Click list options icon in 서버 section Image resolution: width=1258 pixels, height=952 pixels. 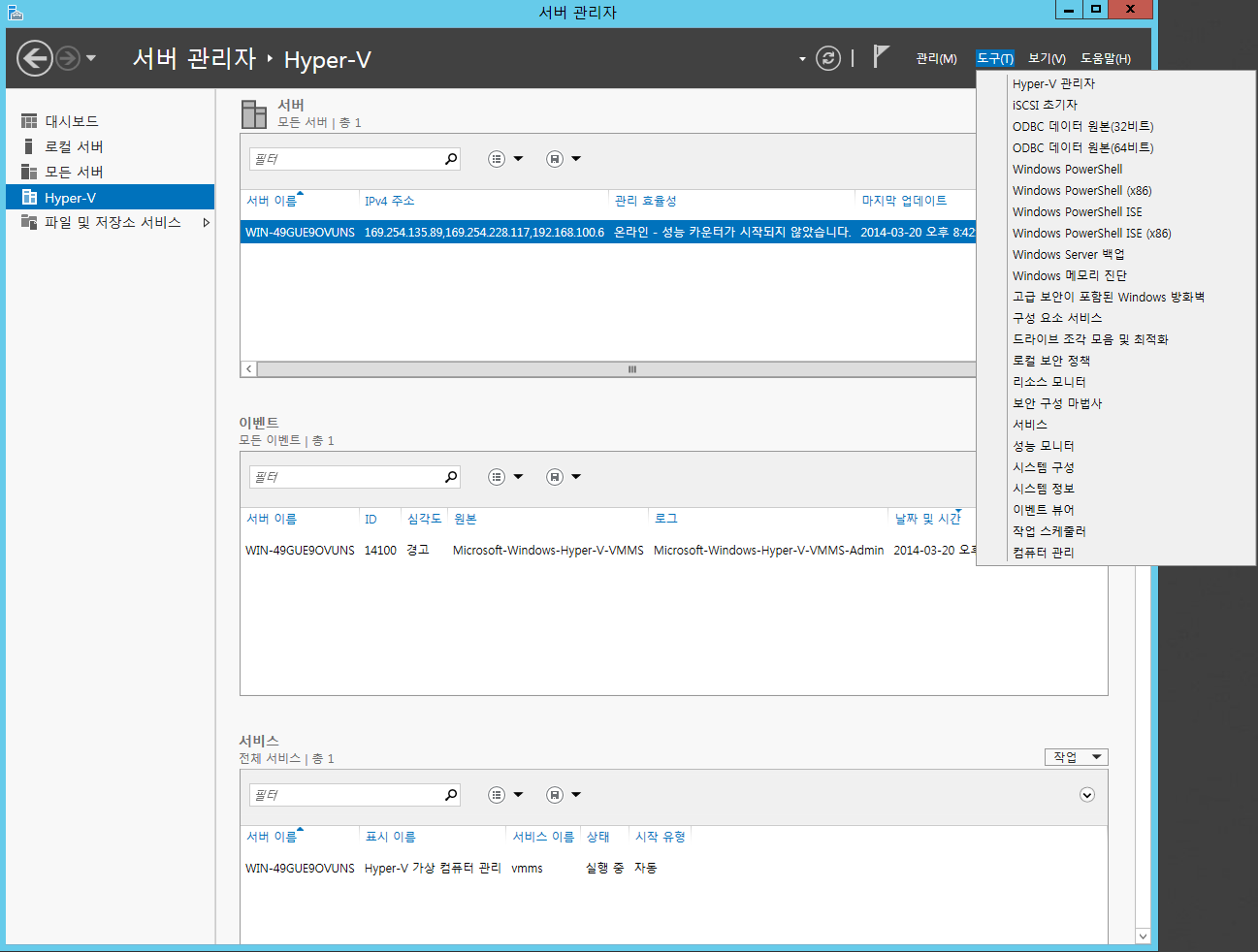pyautogui.click(x=497, y=159)
